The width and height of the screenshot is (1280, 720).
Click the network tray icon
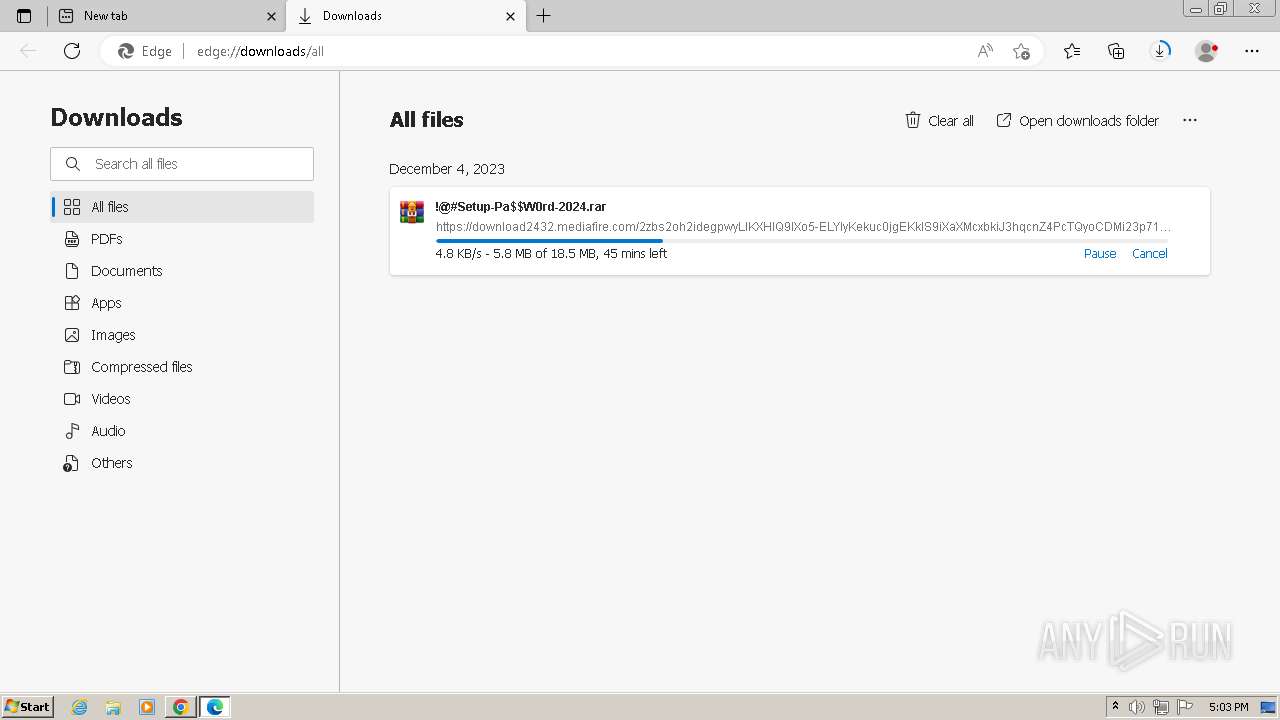1161,707
